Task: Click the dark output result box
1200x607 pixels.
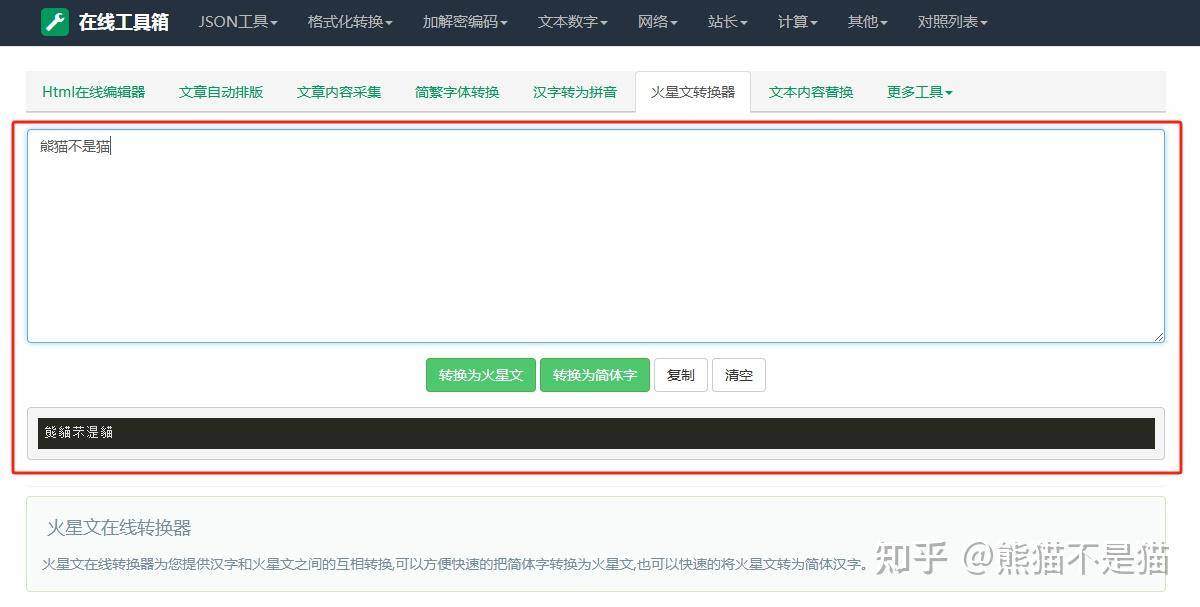Action: click(596, 433)
